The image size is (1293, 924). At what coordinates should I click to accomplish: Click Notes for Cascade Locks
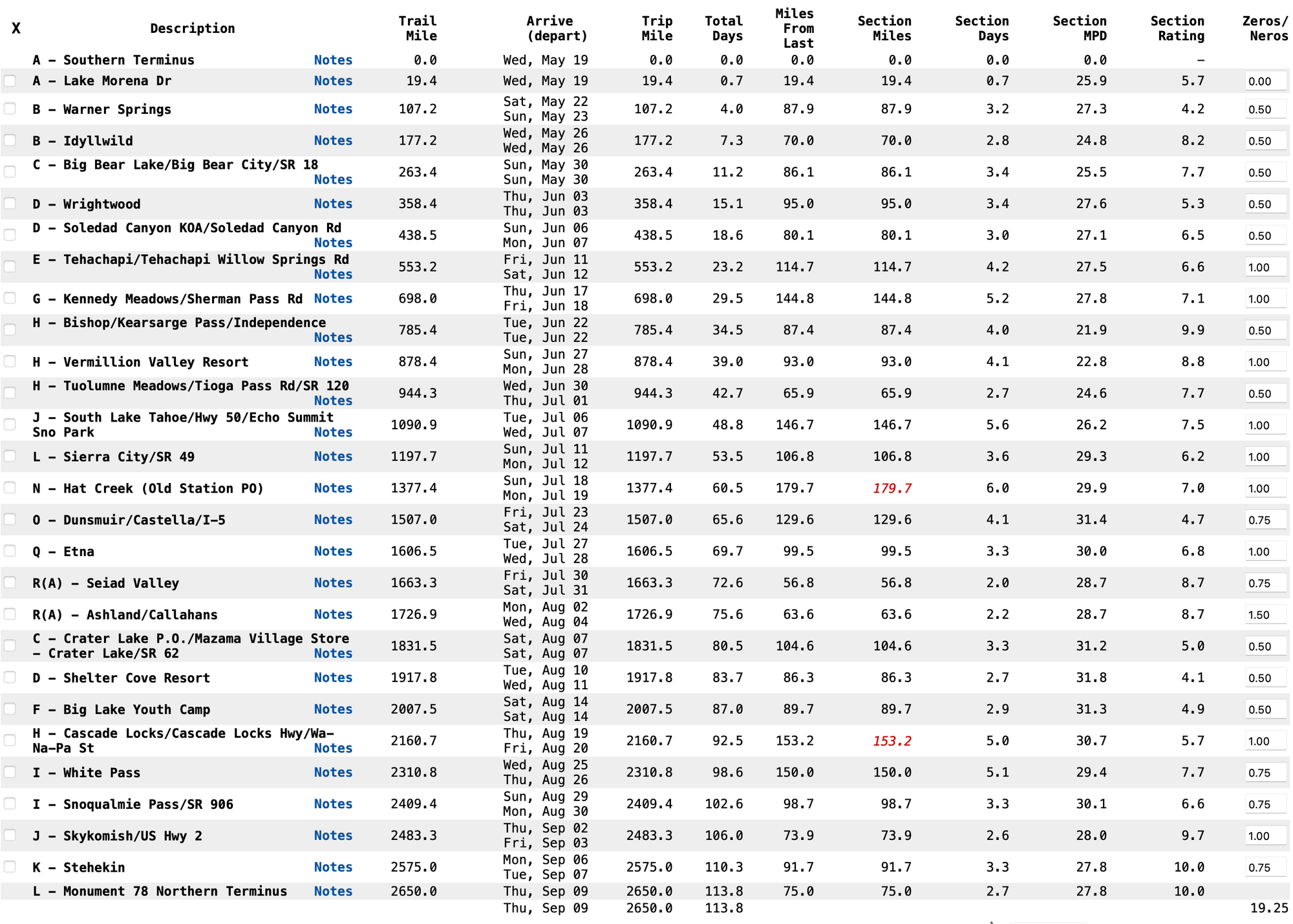coord(333,748)
